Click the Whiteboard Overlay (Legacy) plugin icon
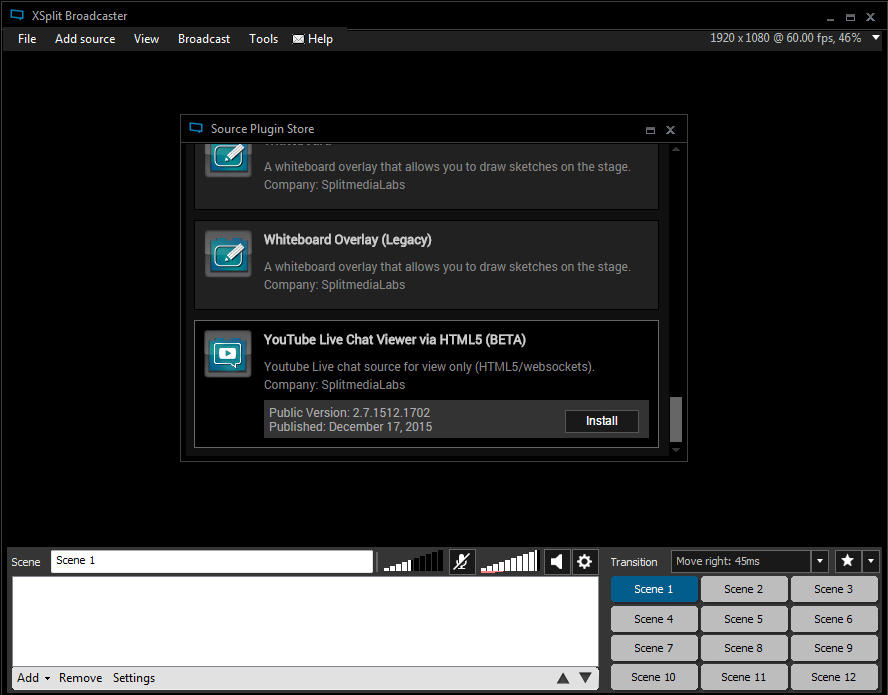The height and width of the screenshot is (695, 888). [227, 254]
